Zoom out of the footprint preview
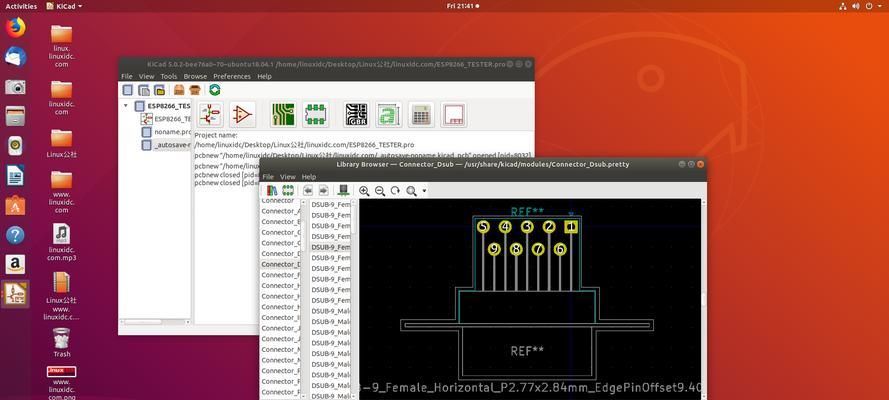The image size is (889, 400). pos(380,191)
